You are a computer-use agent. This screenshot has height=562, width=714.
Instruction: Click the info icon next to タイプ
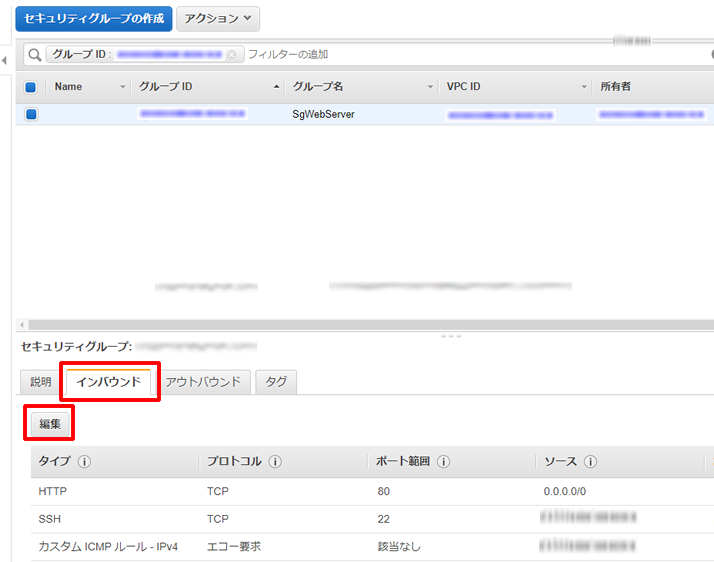tap(84, 462)
